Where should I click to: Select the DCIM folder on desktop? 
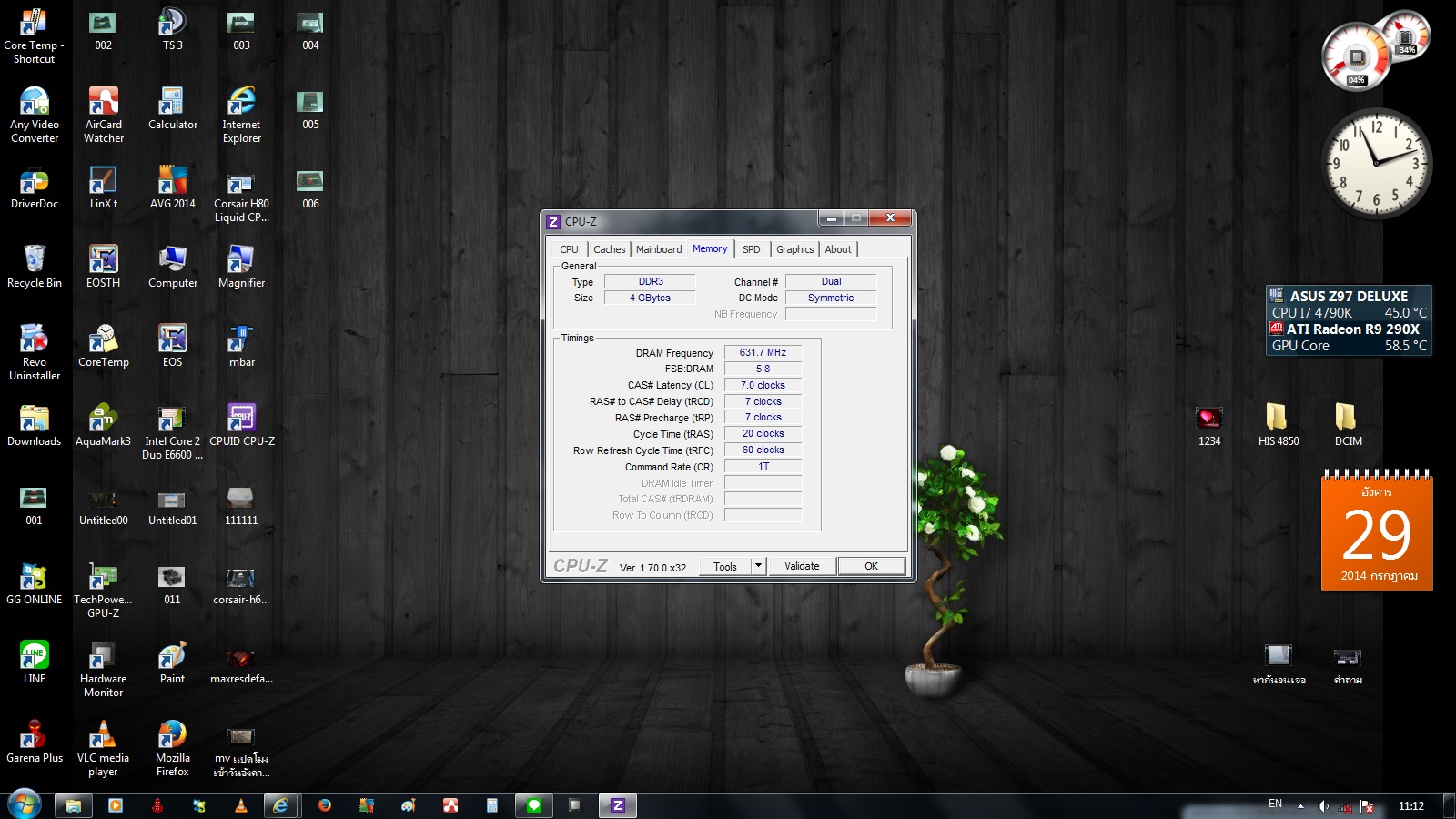point(1348,426)
